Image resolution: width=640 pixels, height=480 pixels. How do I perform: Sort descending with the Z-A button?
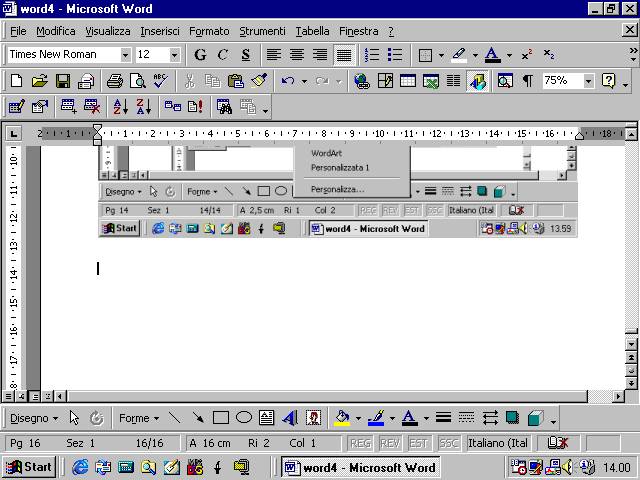(x=144, y=107)
